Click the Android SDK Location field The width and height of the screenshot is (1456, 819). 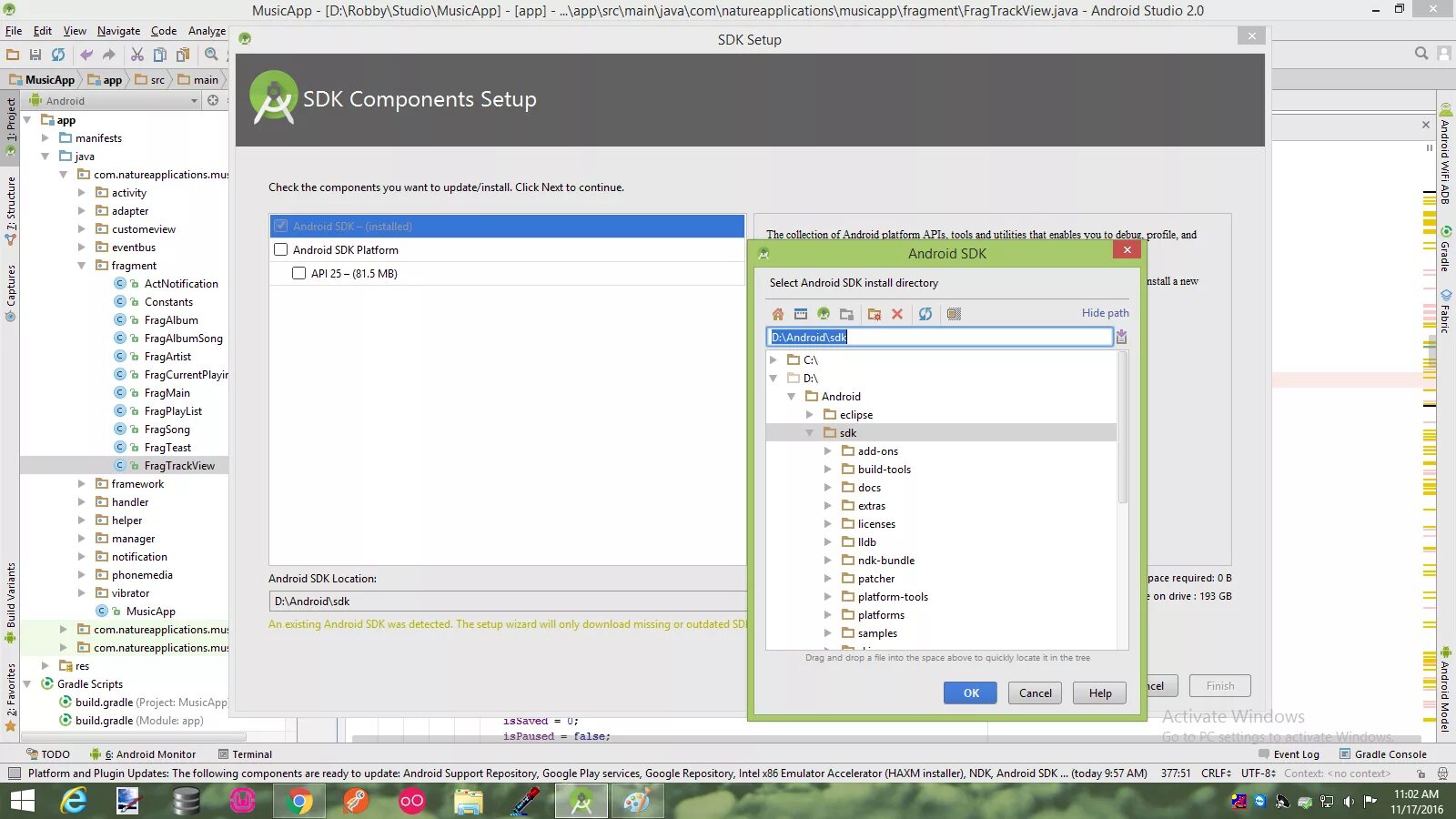click(508, 602)
